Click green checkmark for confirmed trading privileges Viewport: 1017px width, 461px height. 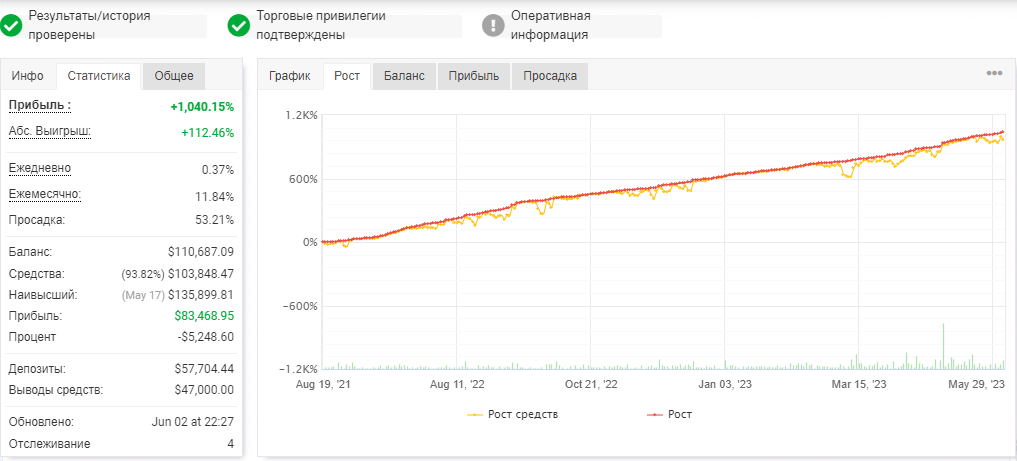pyautogui.click(x=239, y=25)
